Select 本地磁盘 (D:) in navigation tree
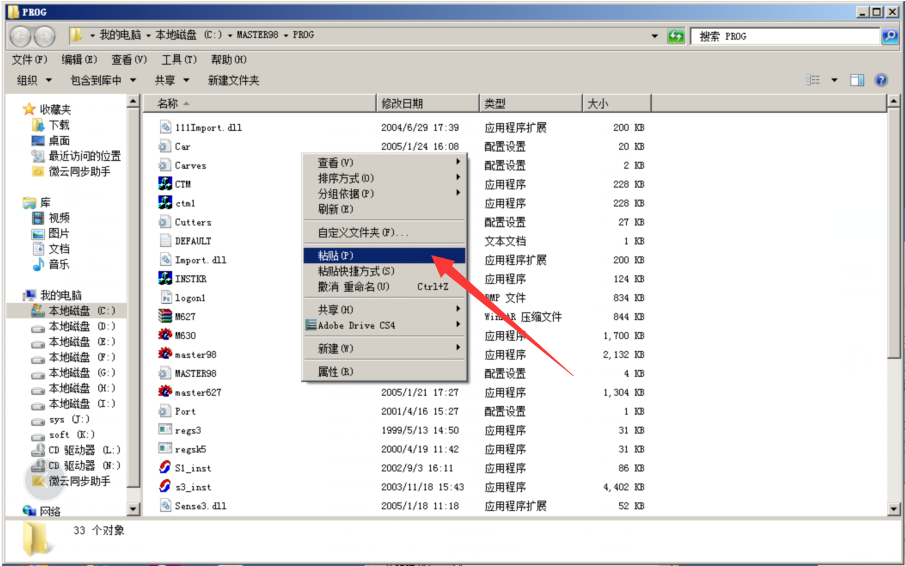This screenshot has height=566, width=905. [x=82, y=326]
